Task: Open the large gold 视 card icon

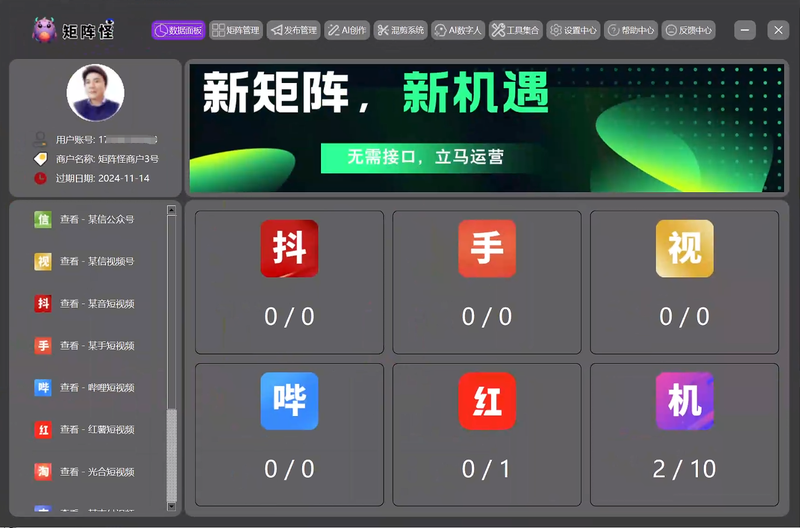Action: pos(685,248)
